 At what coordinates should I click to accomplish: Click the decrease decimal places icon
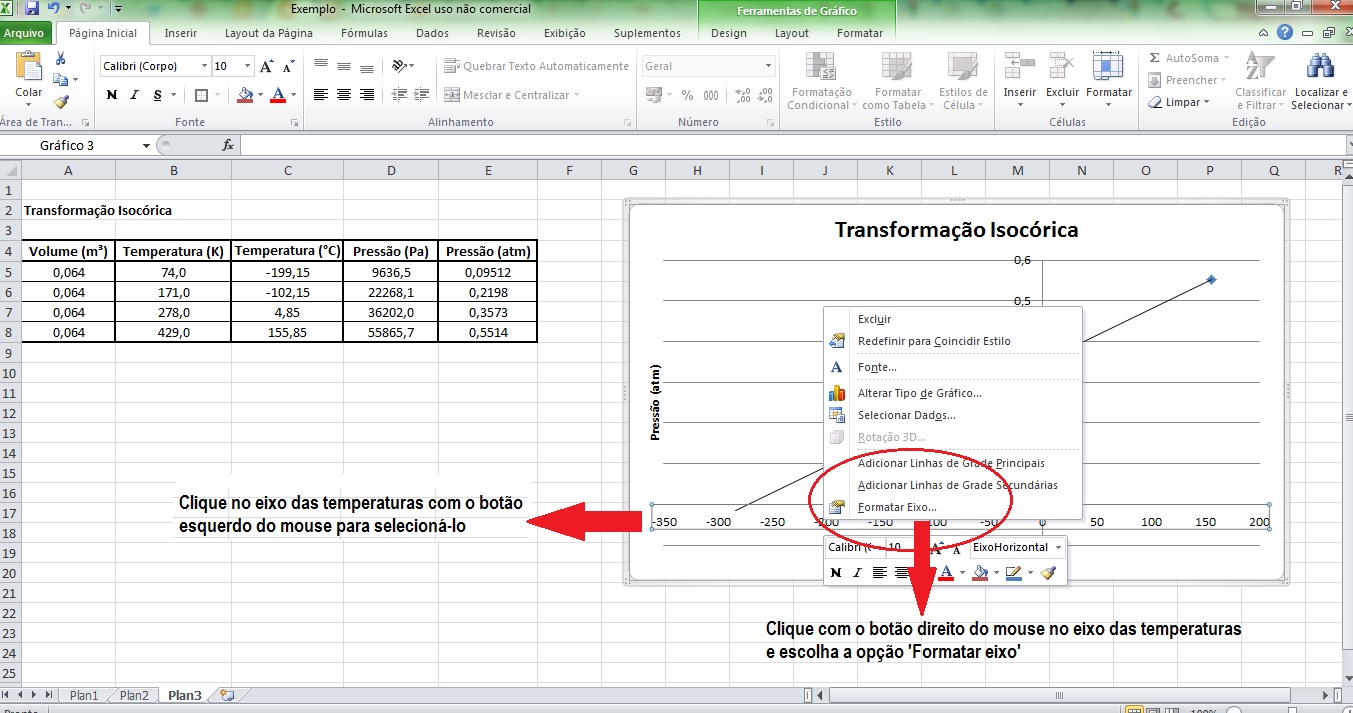point(767,95)
